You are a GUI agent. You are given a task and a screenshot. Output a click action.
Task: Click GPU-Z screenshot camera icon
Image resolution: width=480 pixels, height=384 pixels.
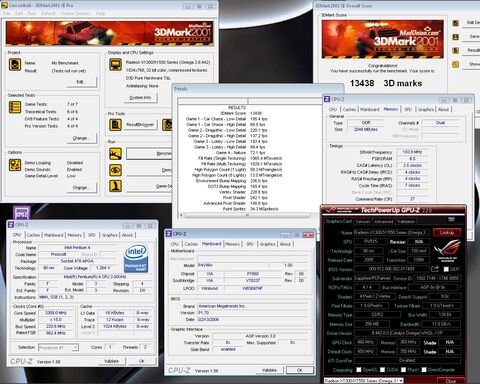coord(451,219)
